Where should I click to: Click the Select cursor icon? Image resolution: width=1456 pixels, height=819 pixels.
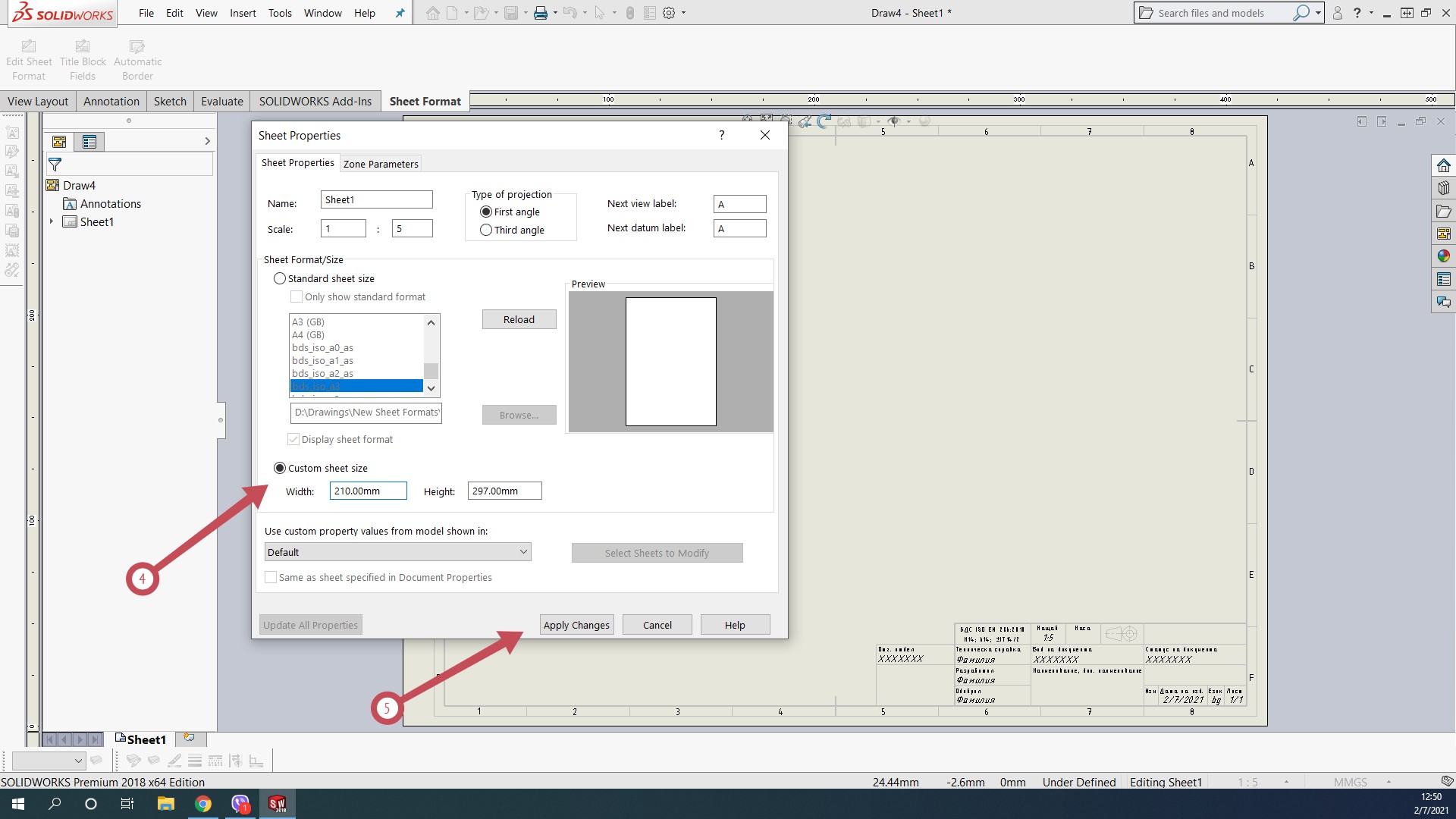click(600, 13)
